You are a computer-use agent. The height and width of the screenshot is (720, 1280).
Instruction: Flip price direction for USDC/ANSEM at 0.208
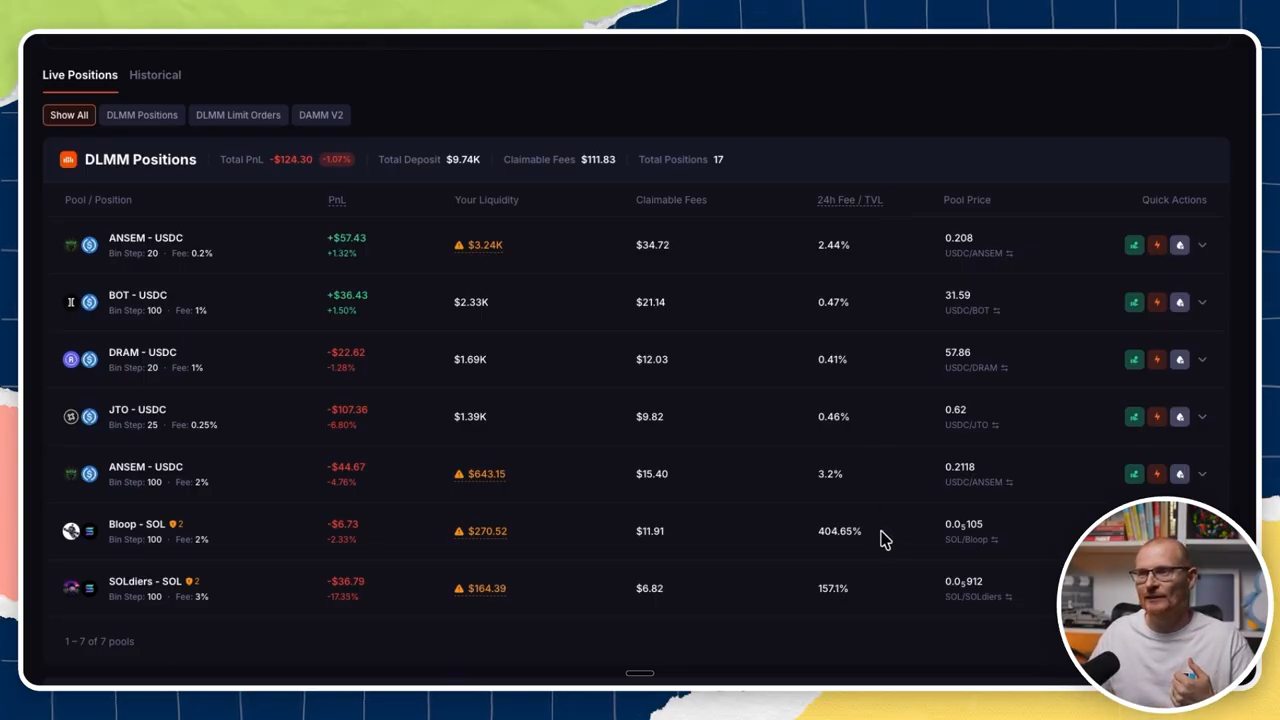click(x=1009, y=254)
